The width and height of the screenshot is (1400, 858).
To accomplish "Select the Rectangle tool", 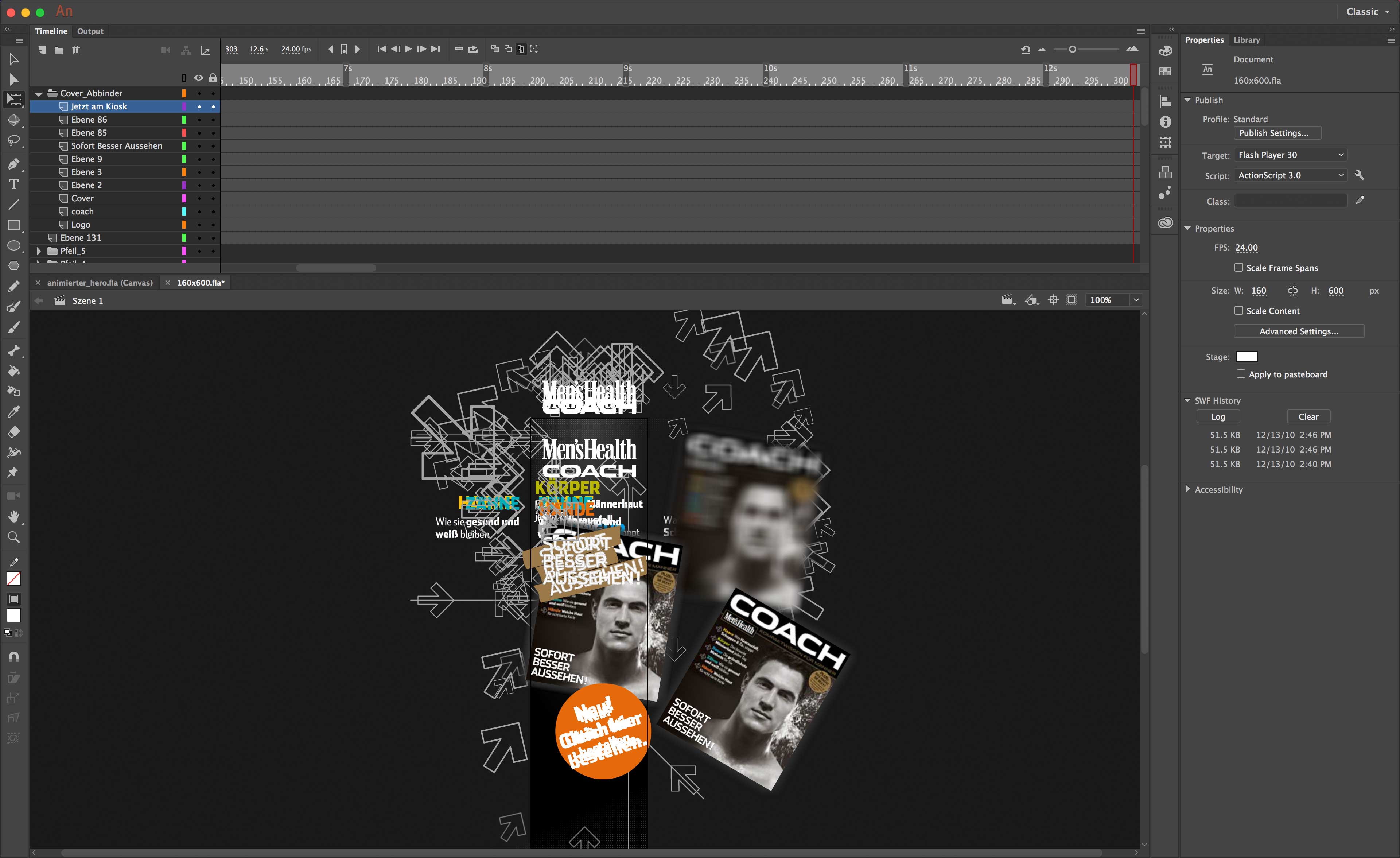I will click(x=14, y=225).
